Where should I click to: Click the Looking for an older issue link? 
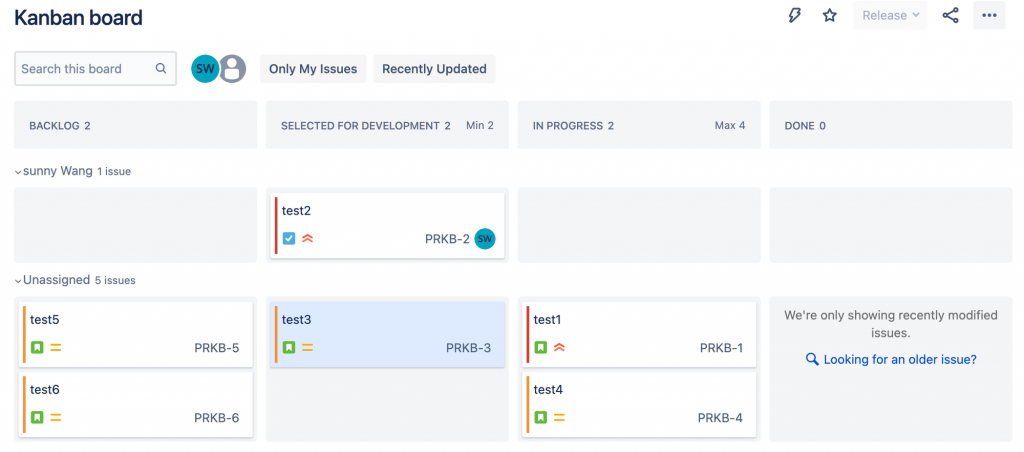point(900,359)
